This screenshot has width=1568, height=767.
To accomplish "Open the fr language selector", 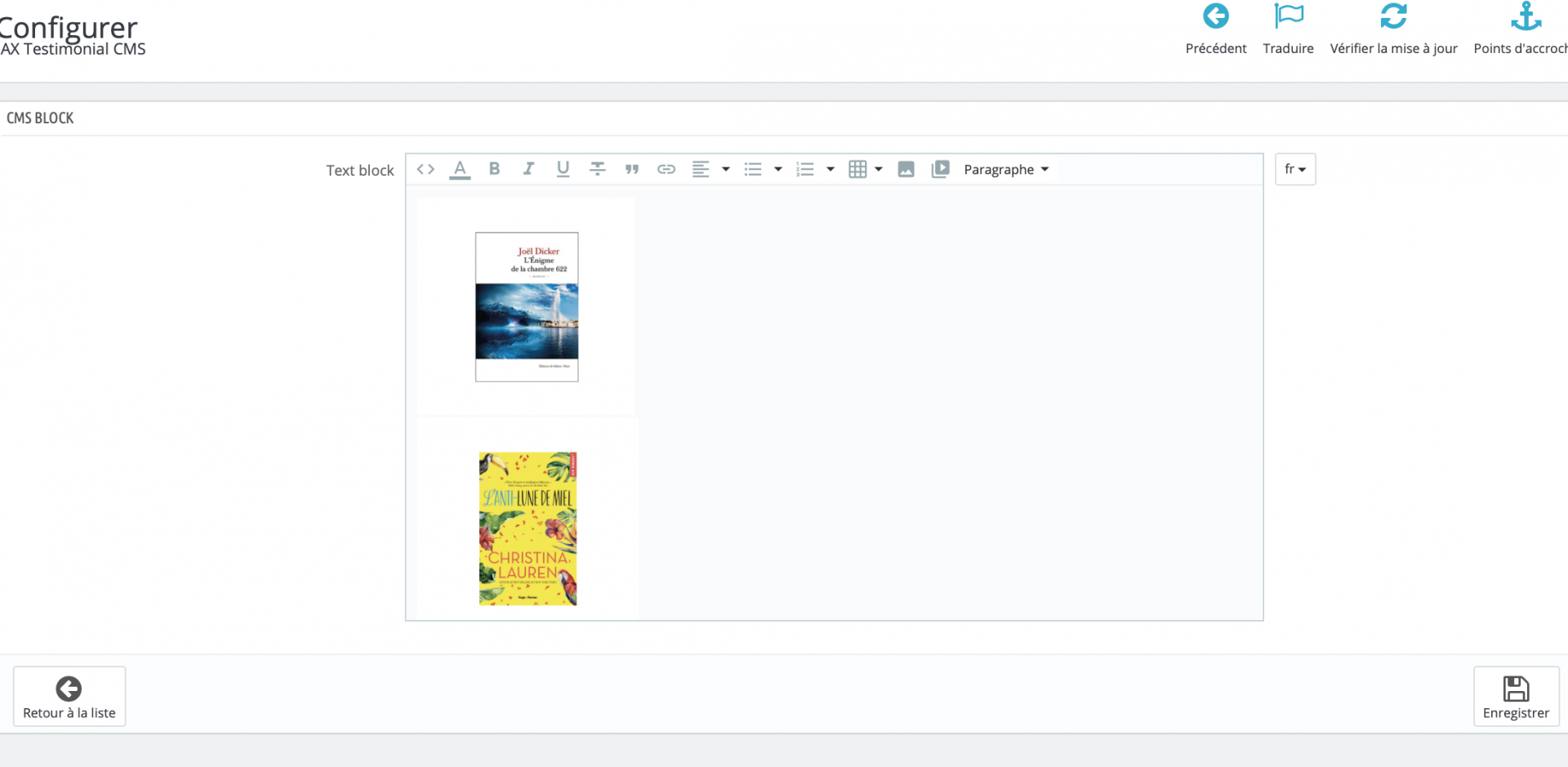I will coord(1295,169).
